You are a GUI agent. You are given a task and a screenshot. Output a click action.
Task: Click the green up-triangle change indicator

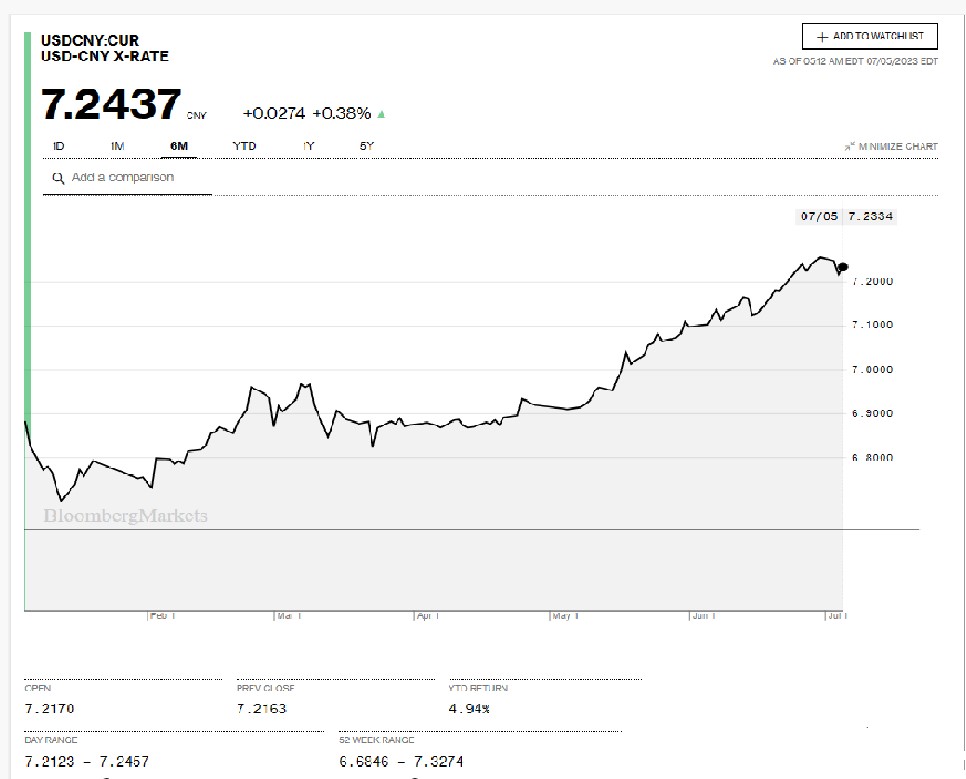381,114
